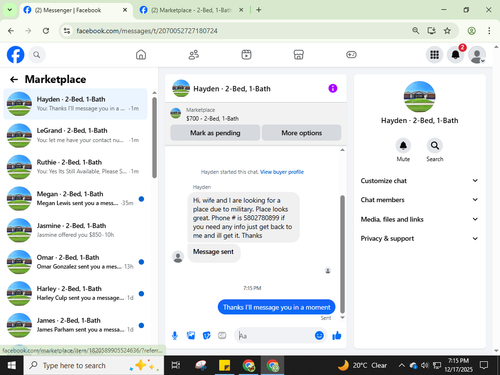Open Megan unread conversation
The height and width of the screenshot is (375, 500).
pos(75,198)
